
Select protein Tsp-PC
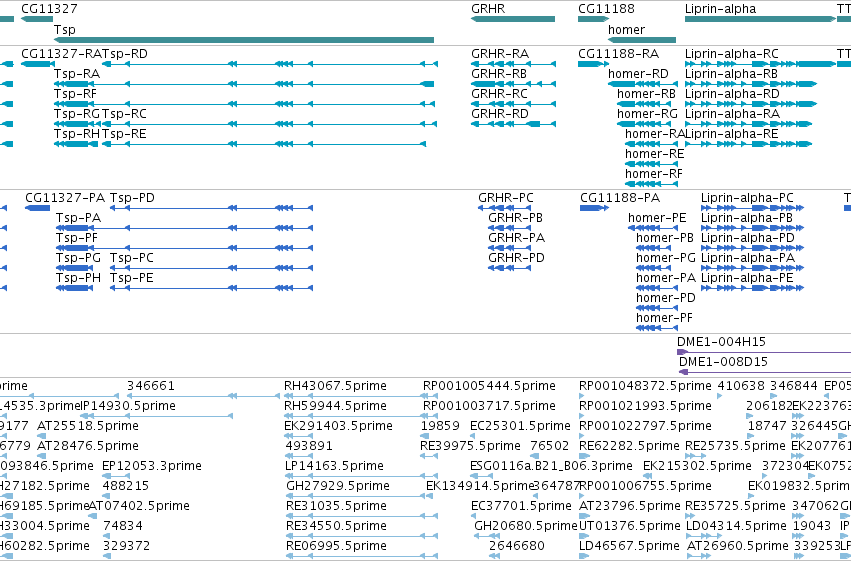click(212, 269)
